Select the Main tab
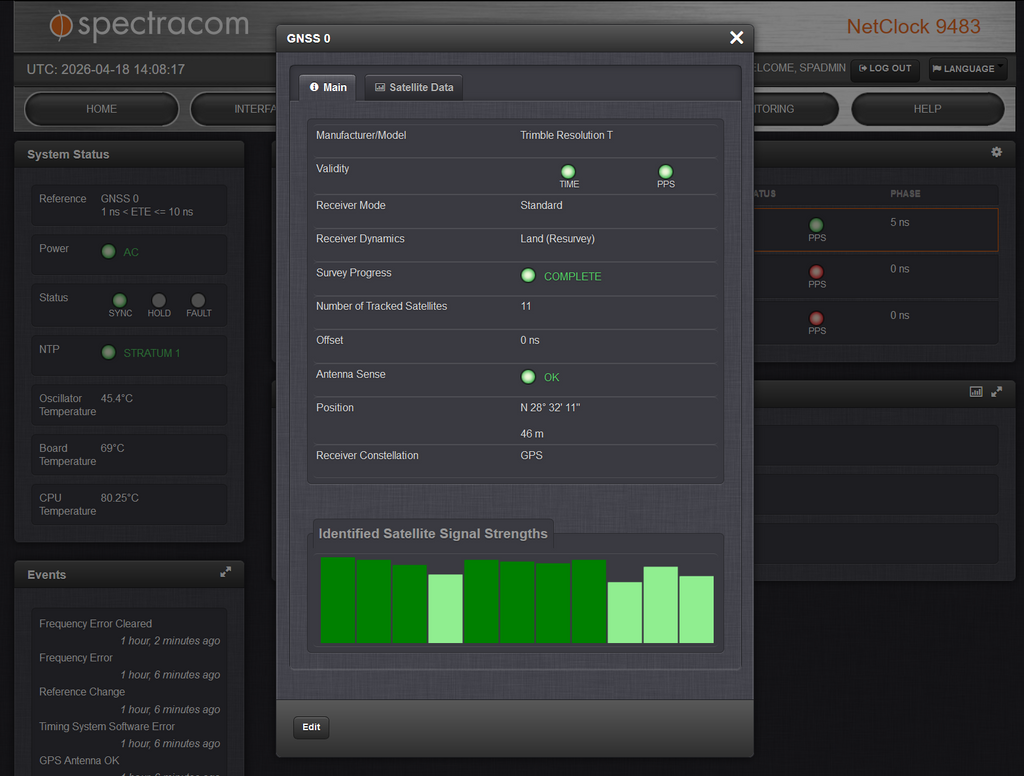The width and height of the screenshot is (1024, 776). coord(328,87)
